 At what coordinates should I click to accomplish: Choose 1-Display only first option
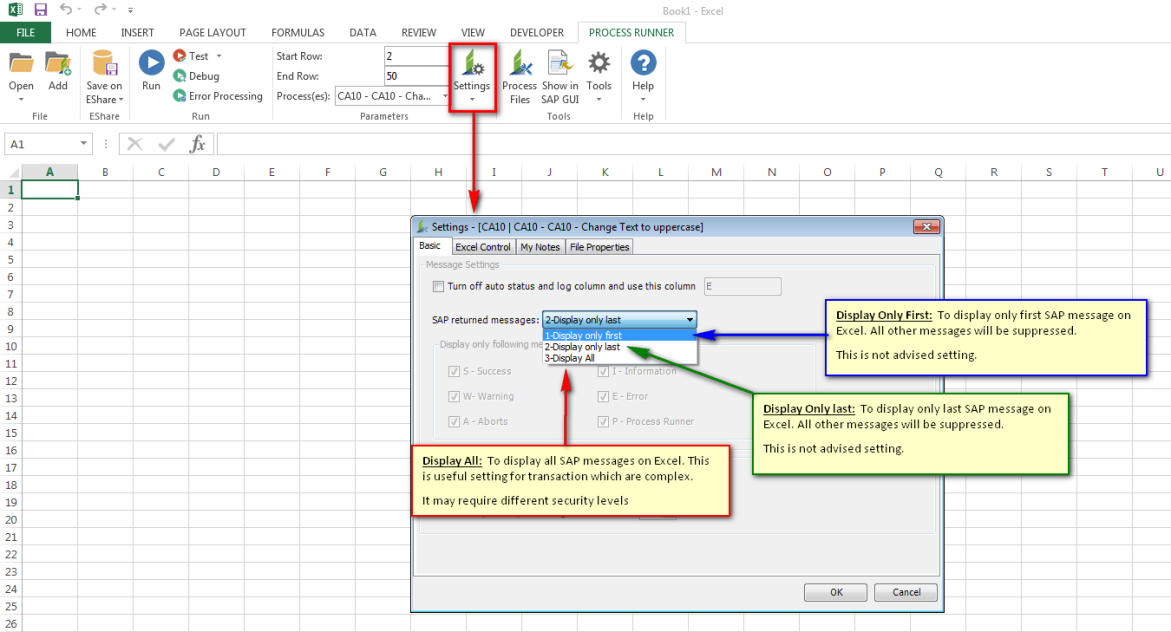[584, 336]
